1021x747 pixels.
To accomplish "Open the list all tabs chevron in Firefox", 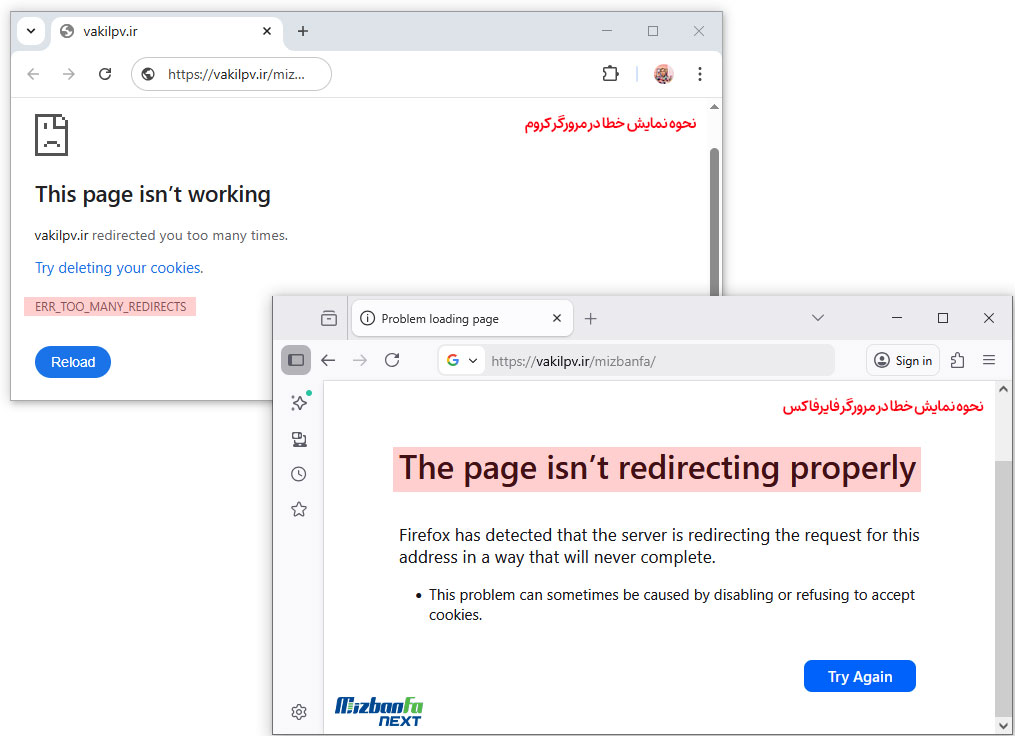I will [x=818, y=317].
